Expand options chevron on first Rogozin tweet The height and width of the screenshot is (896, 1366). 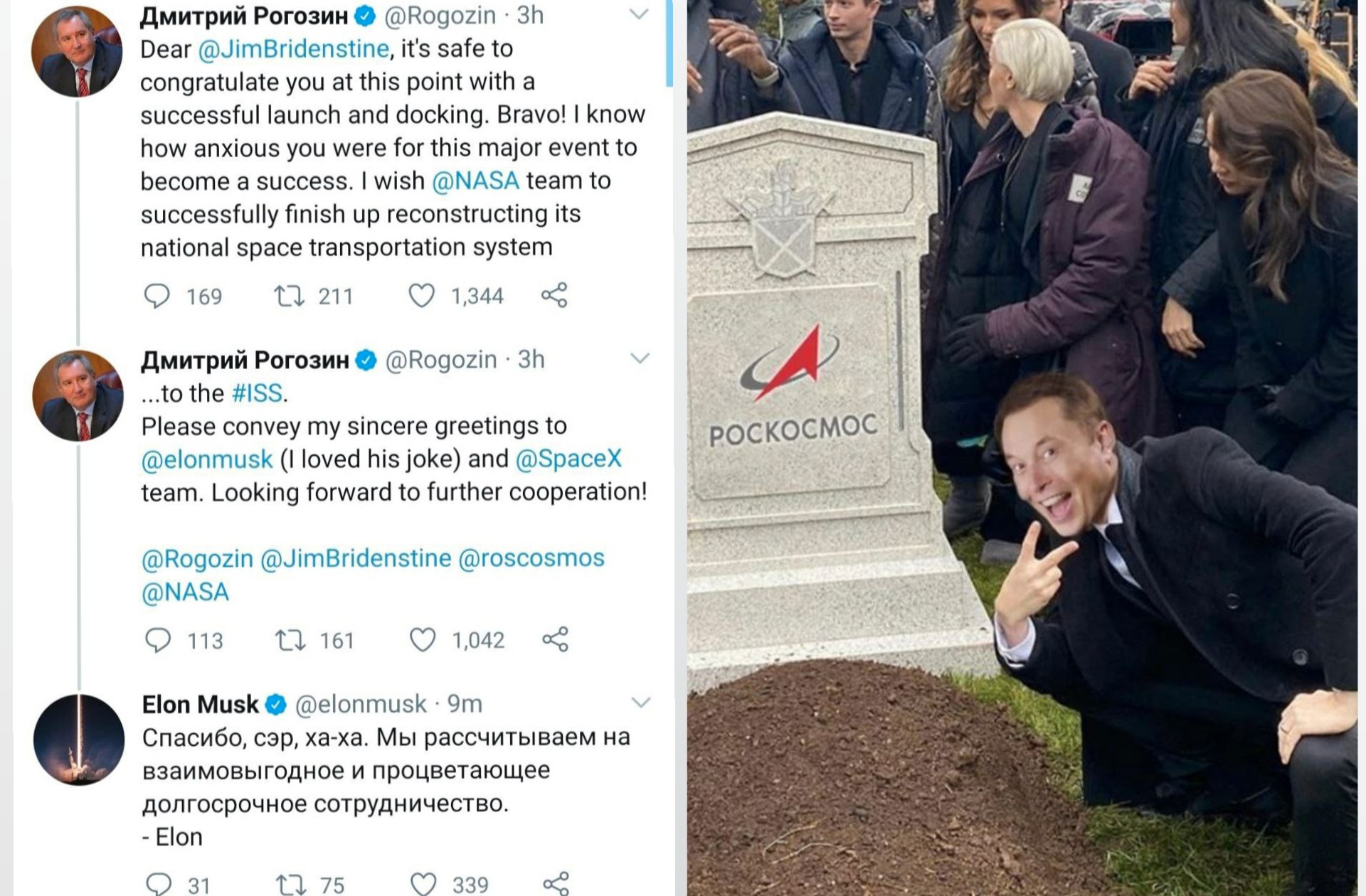(x=639, y=14)
